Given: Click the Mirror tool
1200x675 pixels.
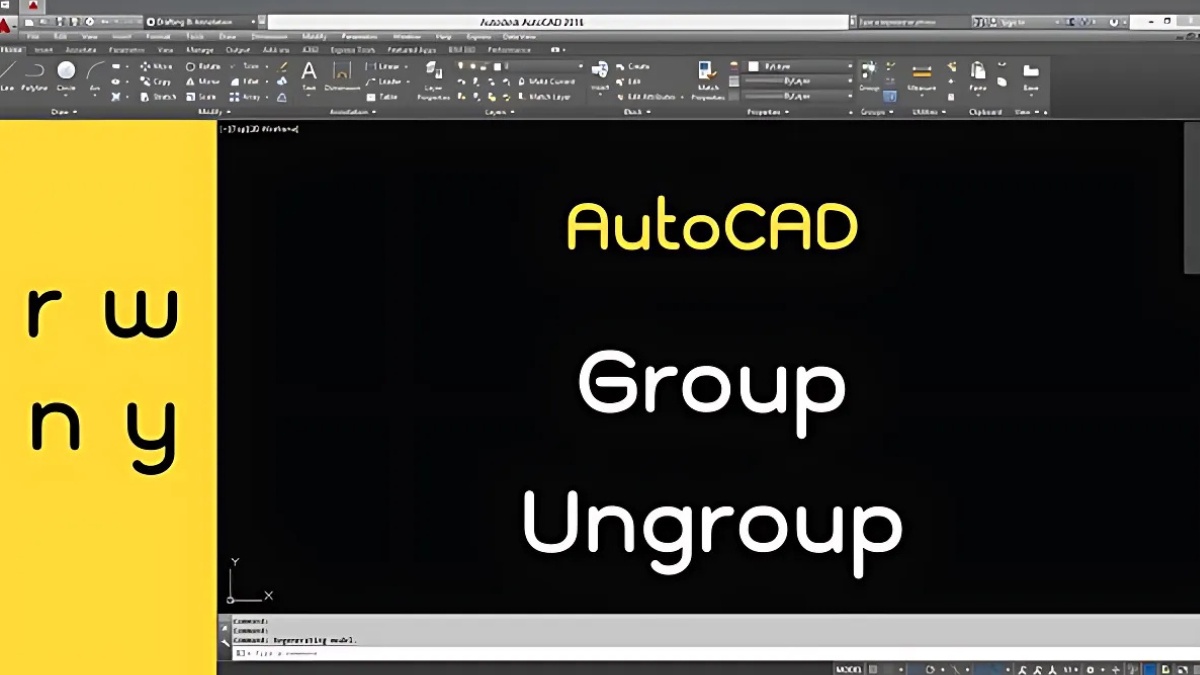Looking at the screenshot, I should tap(203, 81).
